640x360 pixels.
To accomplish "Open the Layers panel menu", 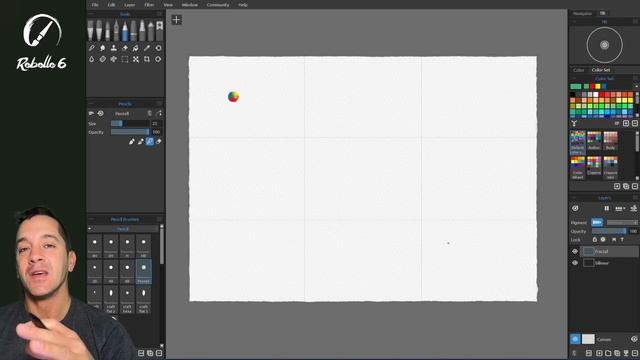I will coord(636,198).
